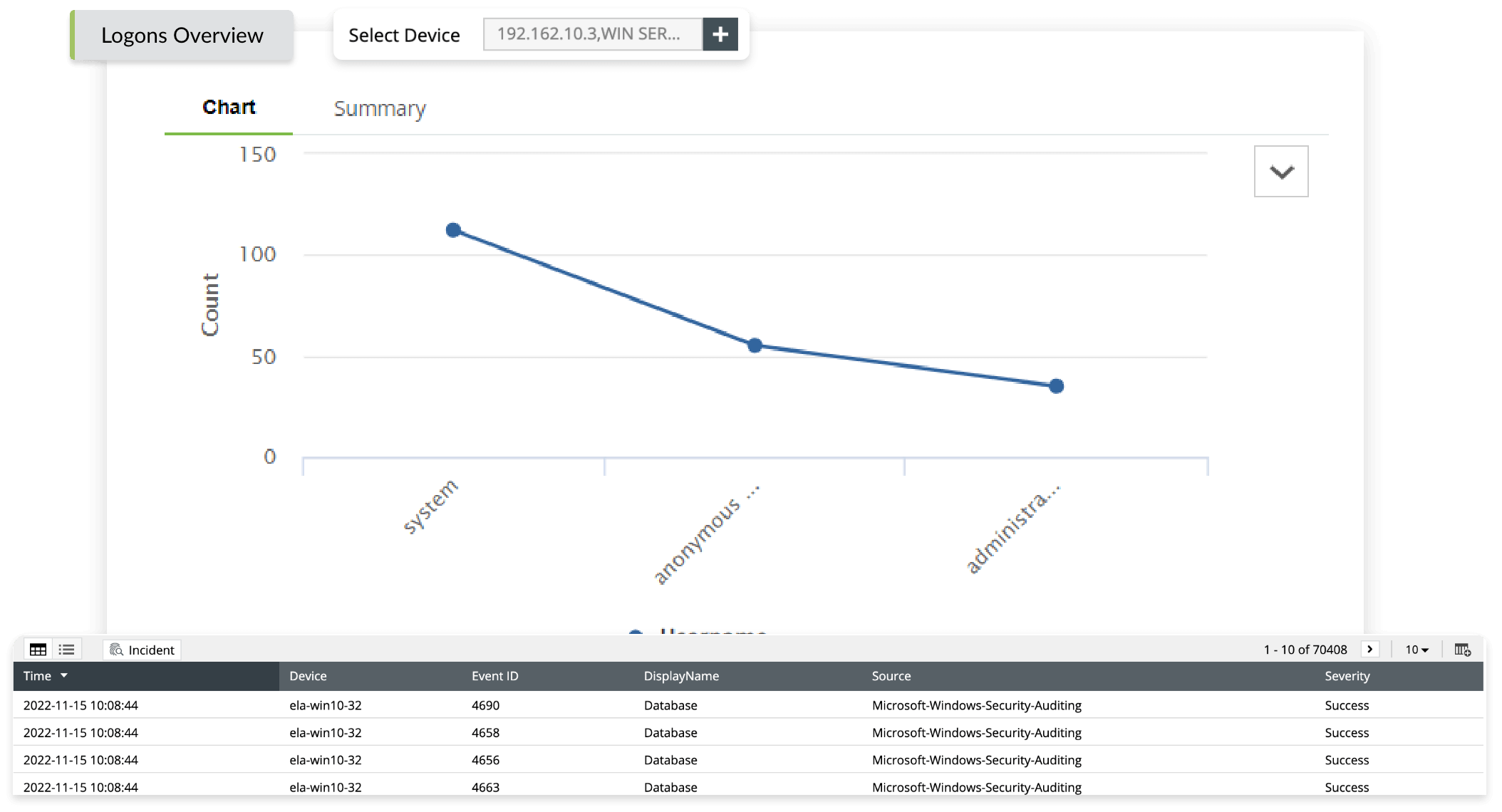Click the Incident button

(143, 650)
